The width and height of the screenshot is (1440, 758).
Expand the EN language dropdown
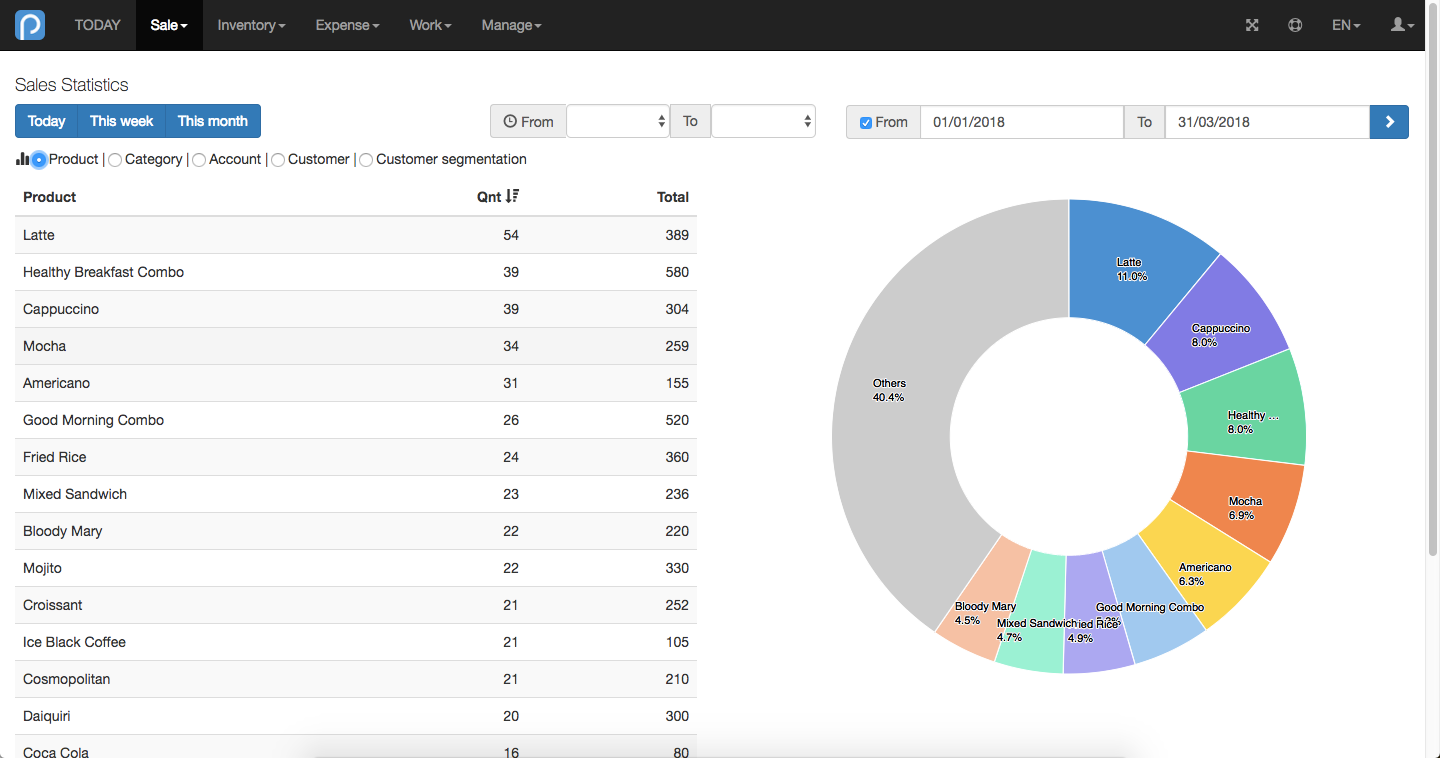[1346, 25]
